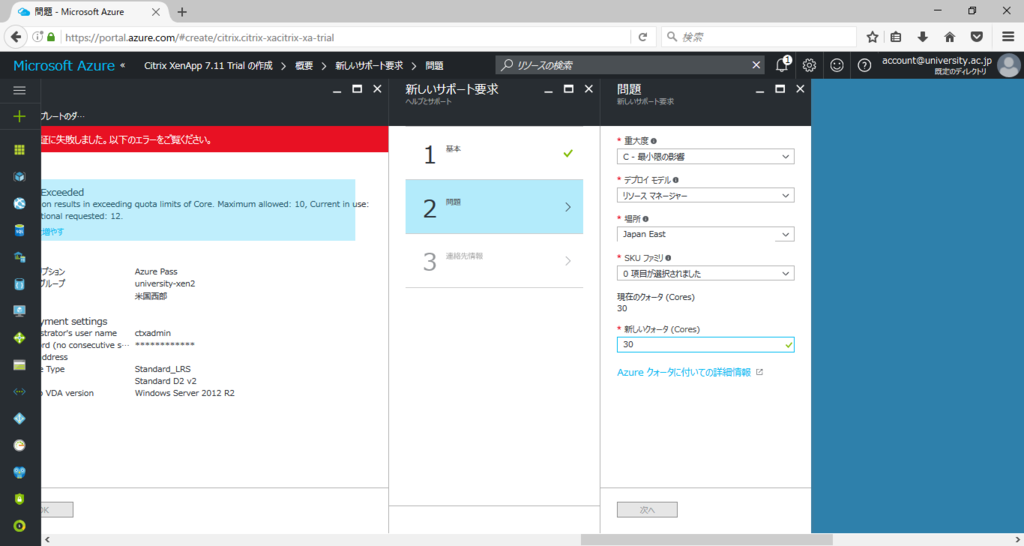The image size is (1024, 546).
Task: Close the 新しいサポート要求 blade with X
Action: pos(588,89)
